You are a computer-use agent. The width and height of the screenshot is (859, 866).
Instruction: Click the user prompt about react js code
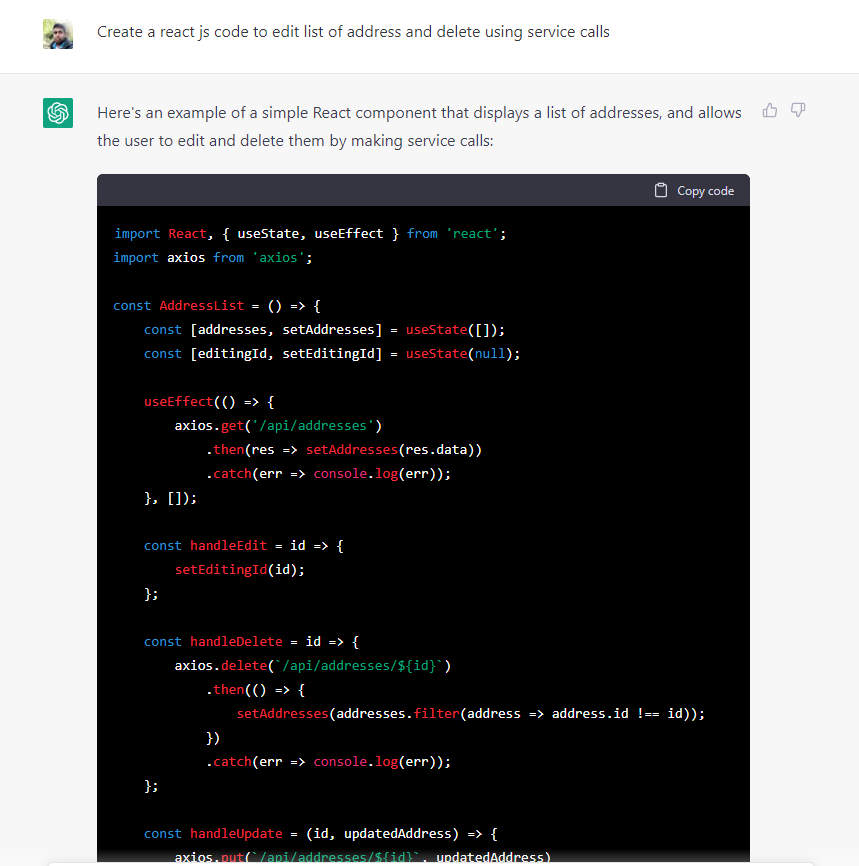353,32
